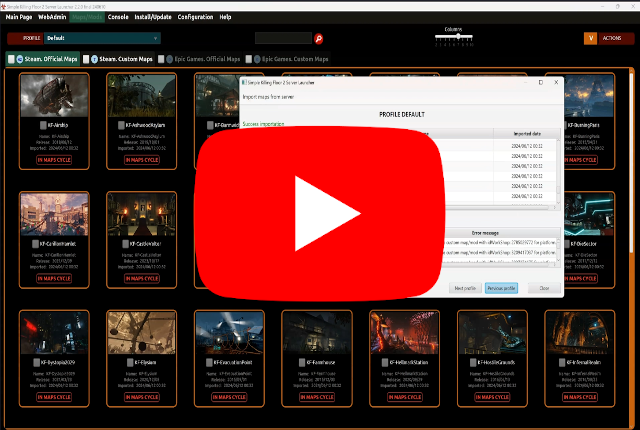
Task: Maximize the import maps dialog
Action: pos(540,82)
